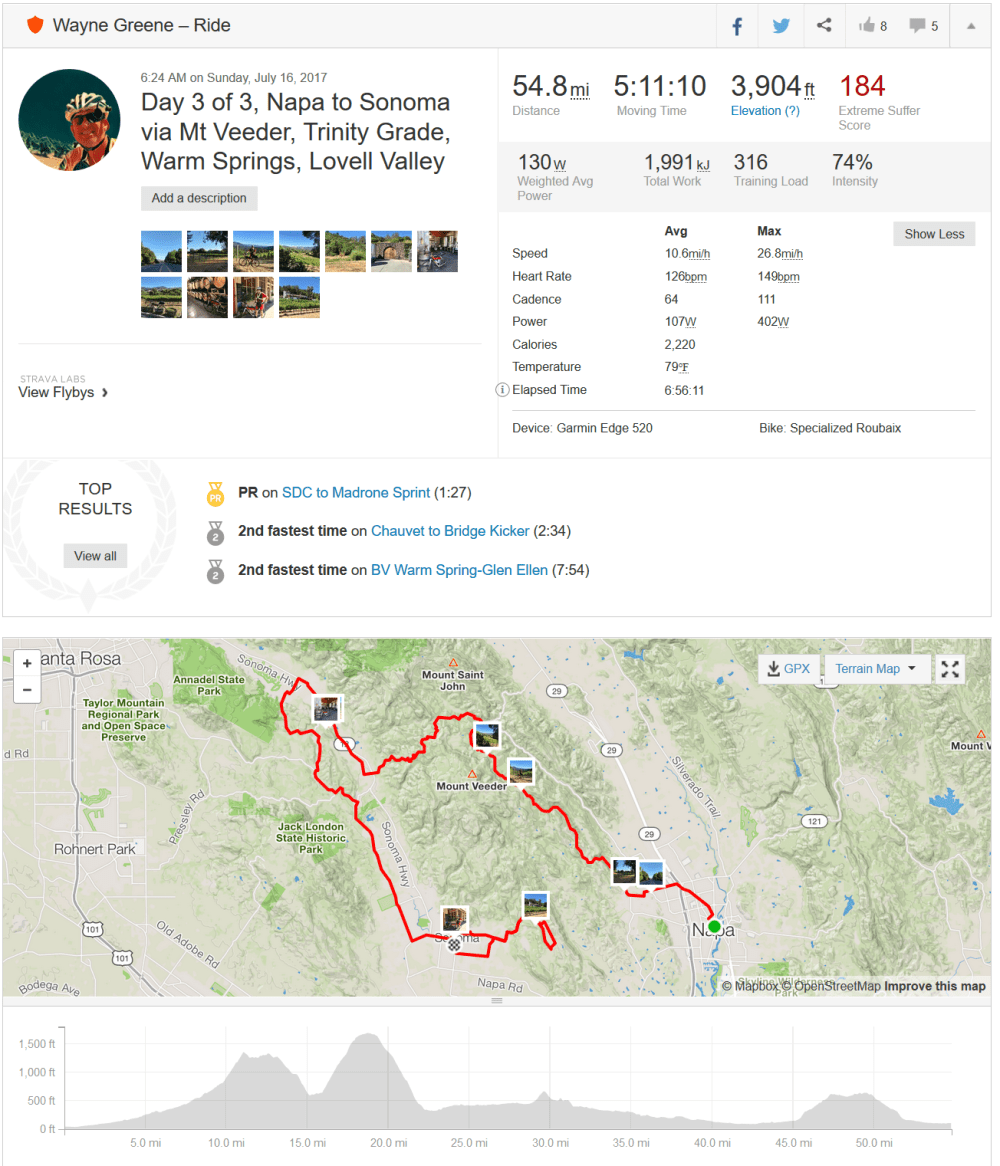1000x1166 pixels.
Task: Open the comments speech bubble
Action: tap(923, 26)
